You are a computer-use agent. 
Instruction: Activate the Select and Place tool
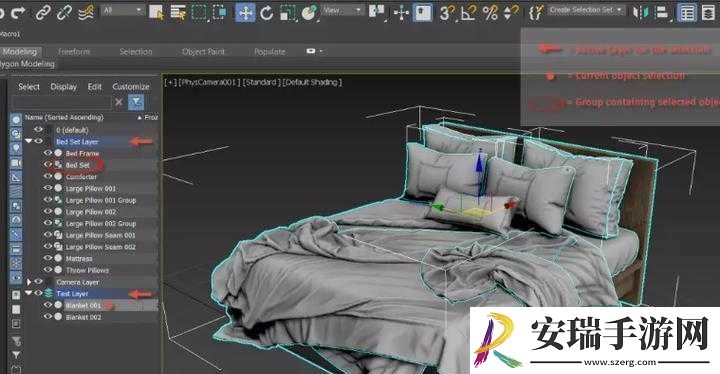[x=309, y=12]
